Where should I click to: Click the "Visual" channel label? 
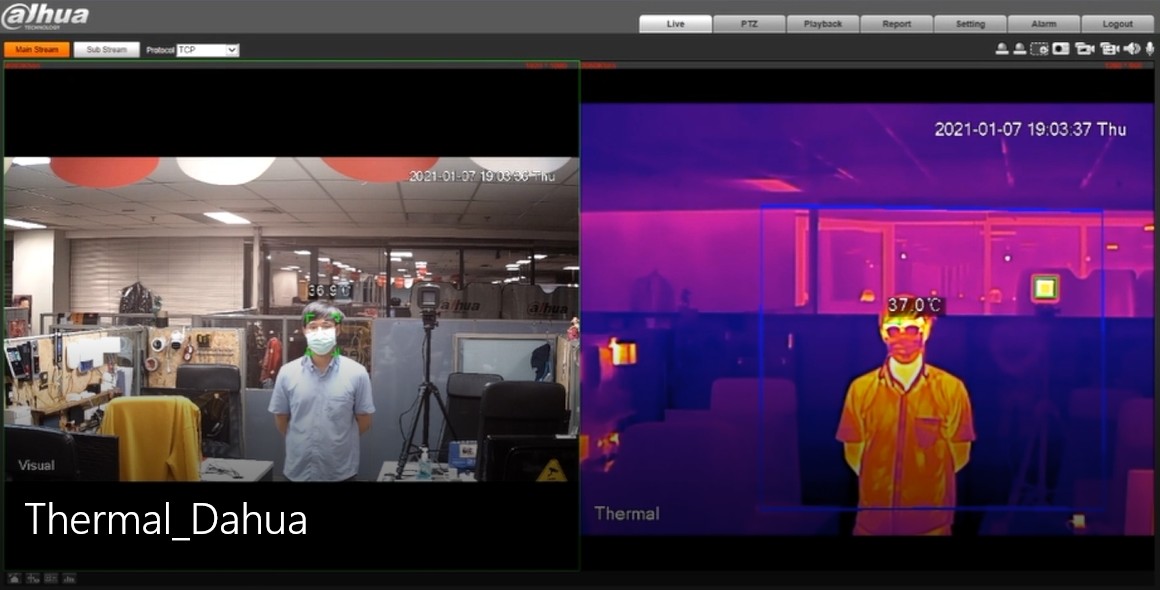[x=36, y=466]
